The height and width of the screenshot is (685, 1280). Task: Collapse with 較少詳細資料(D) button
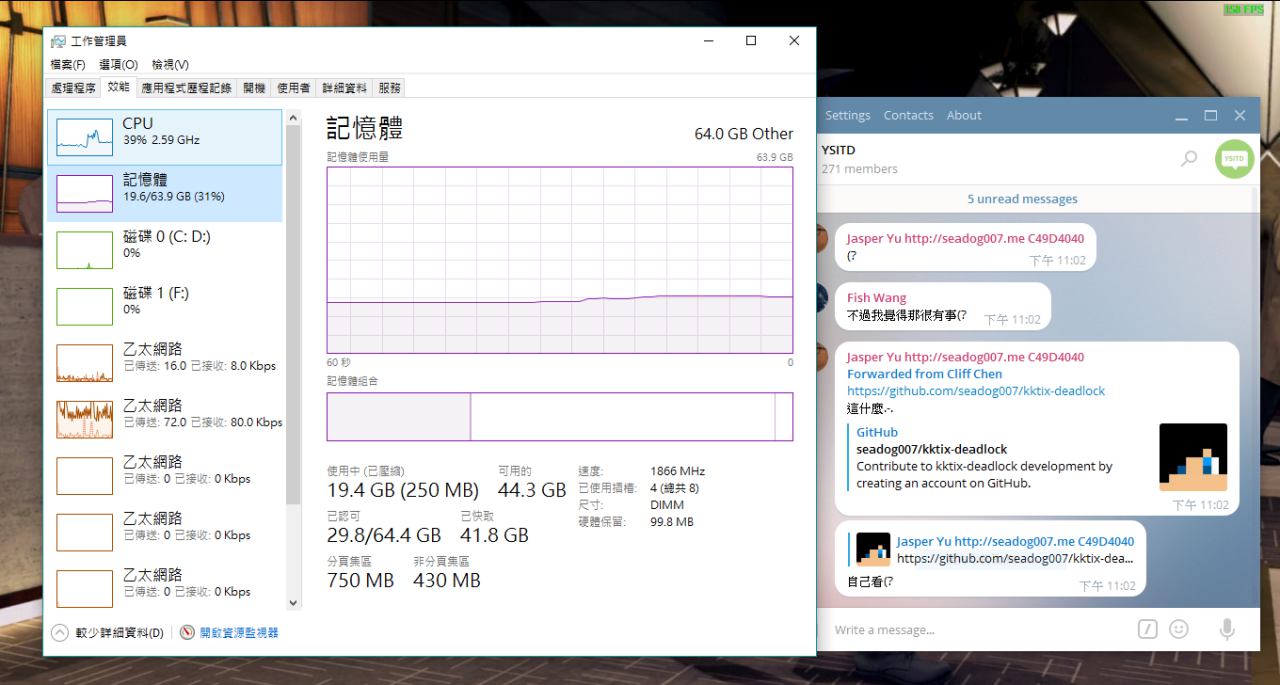tap(107, 633)
